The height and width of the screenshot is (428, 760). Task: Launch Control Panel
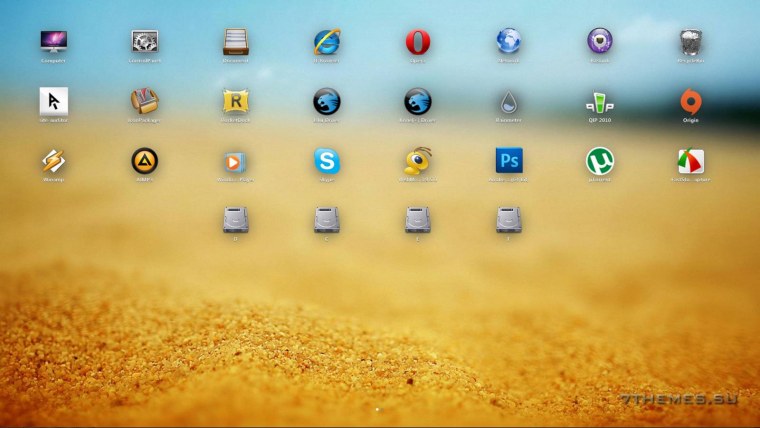145,41
